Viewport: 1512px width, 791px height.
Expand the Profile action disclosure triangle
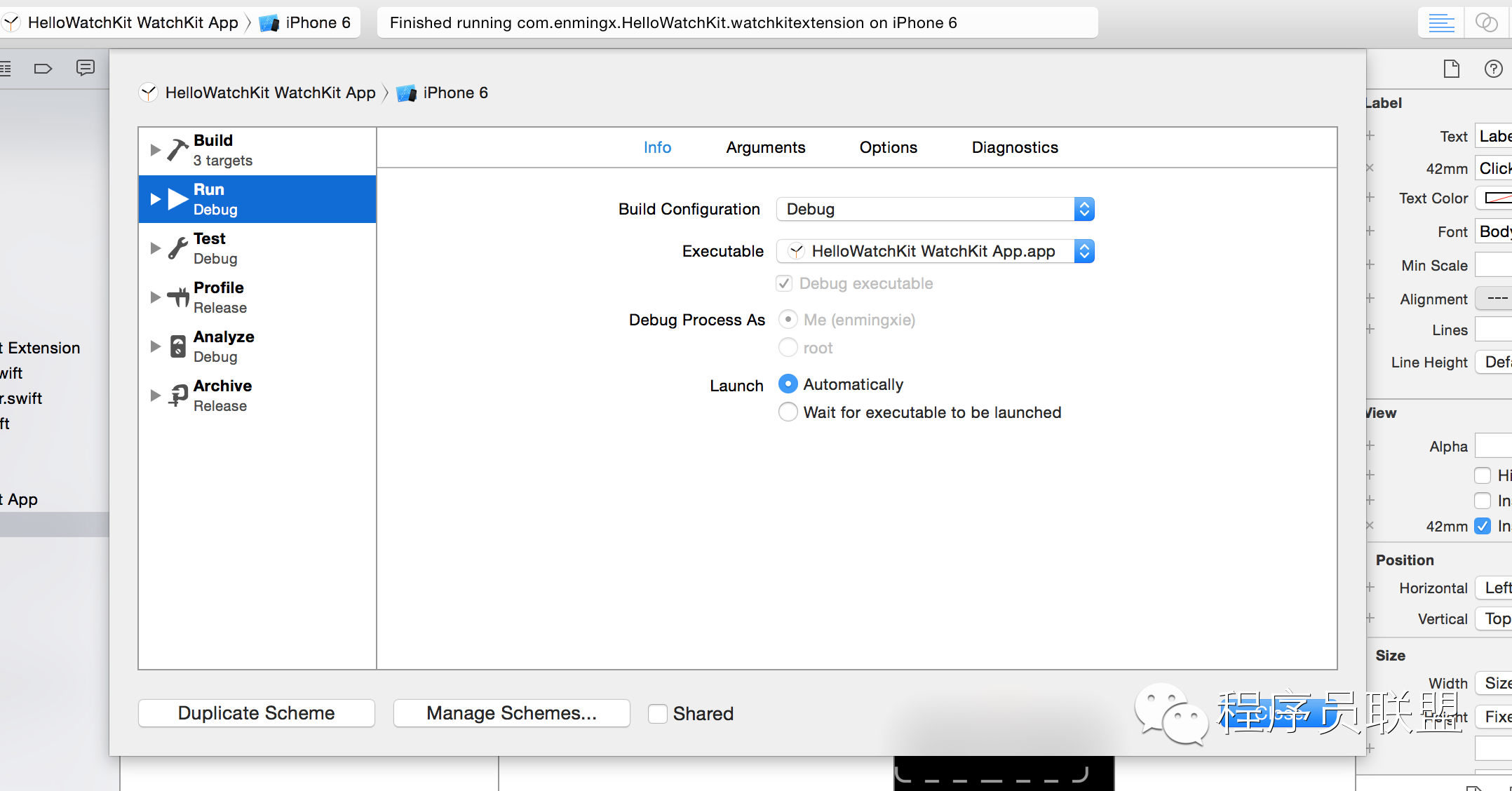click(156, 297)
